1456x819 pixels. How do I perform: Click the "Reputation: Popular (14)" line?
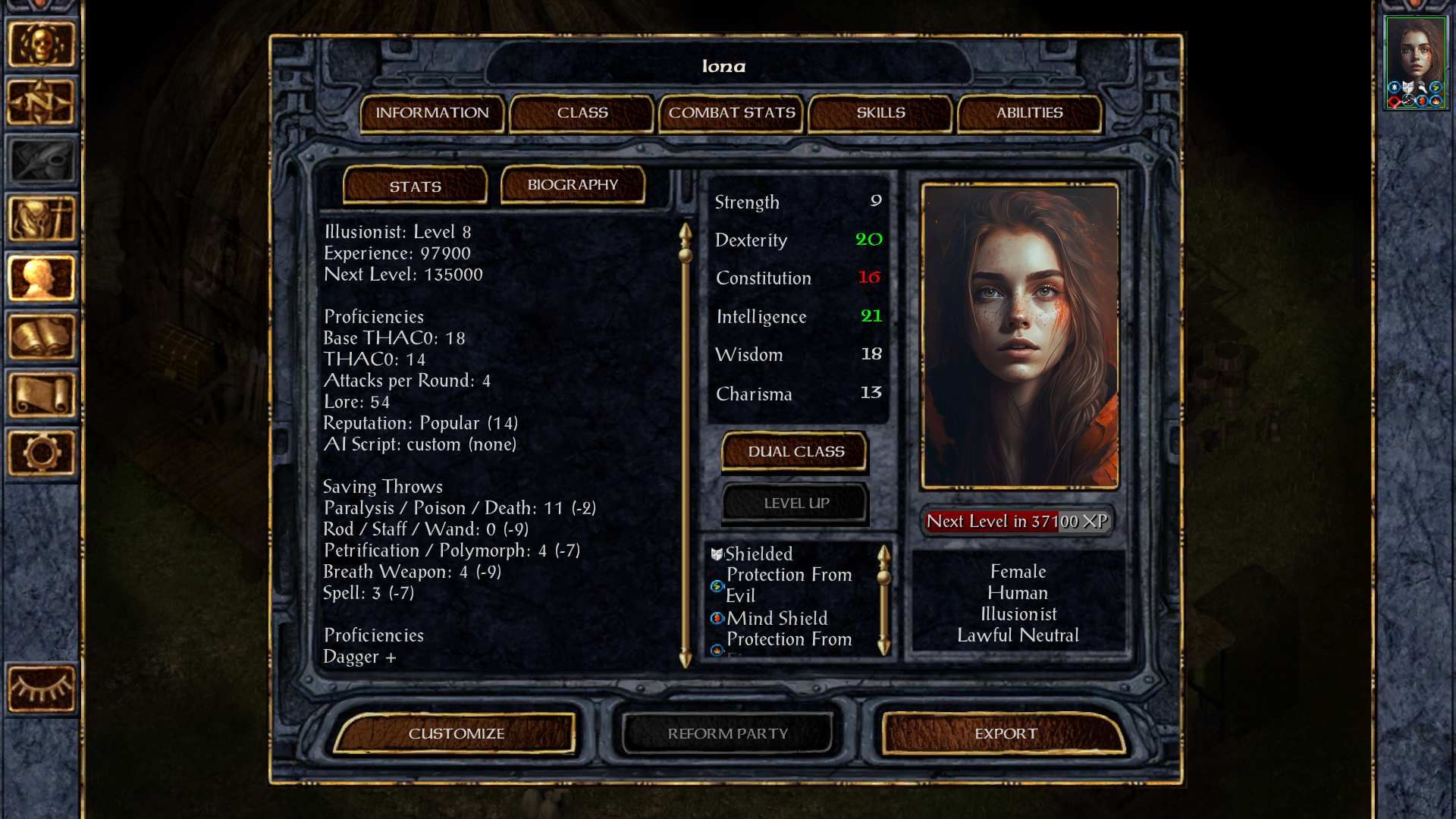coord(421,423)
